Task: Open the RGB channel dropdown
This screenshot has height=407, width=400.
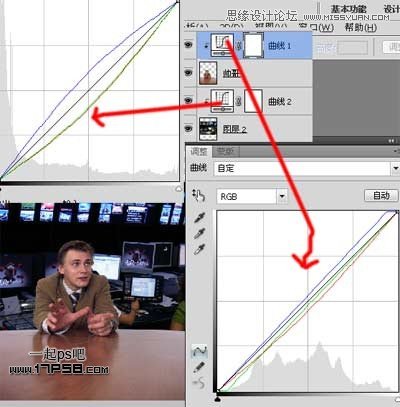Action: tap(252, 197)
